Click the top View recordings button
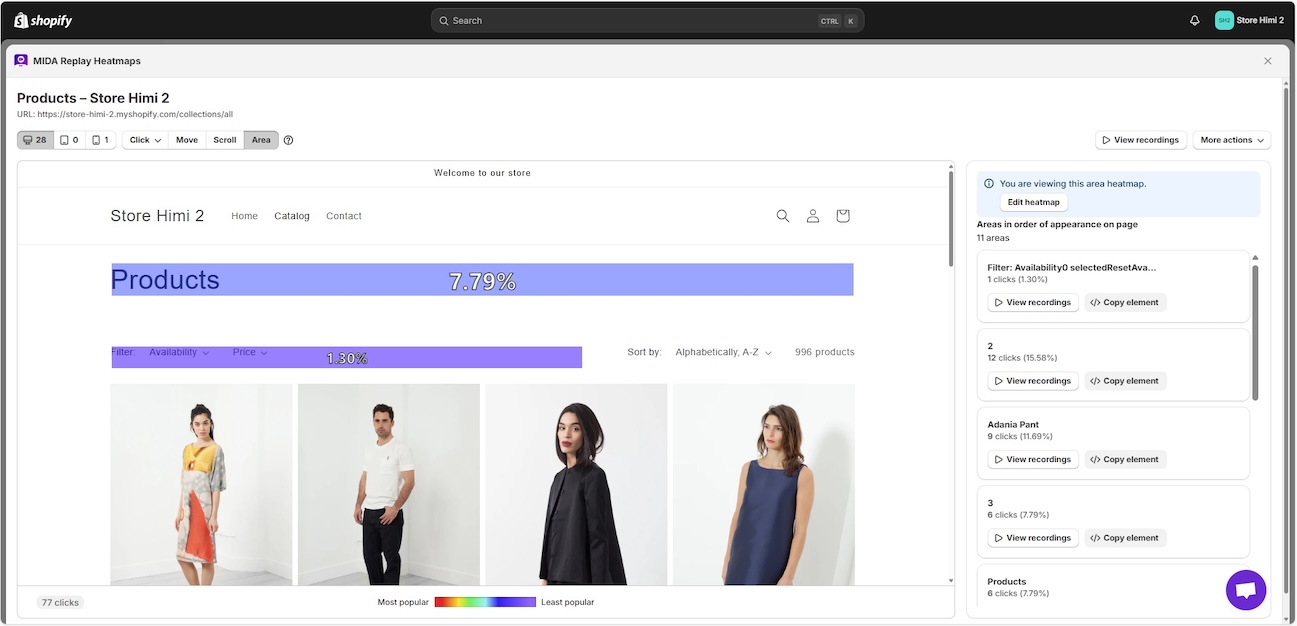The width and height of the screenshot is (1297, 626). pos(1140,140)
